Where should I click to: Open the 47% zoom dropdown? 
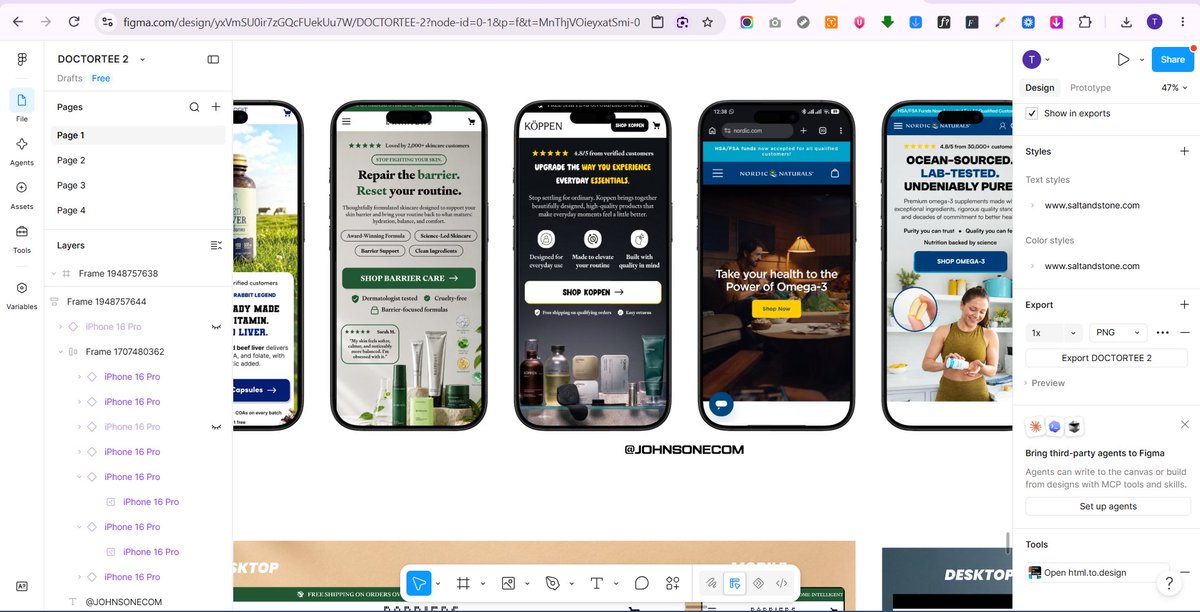(1174, 88)
